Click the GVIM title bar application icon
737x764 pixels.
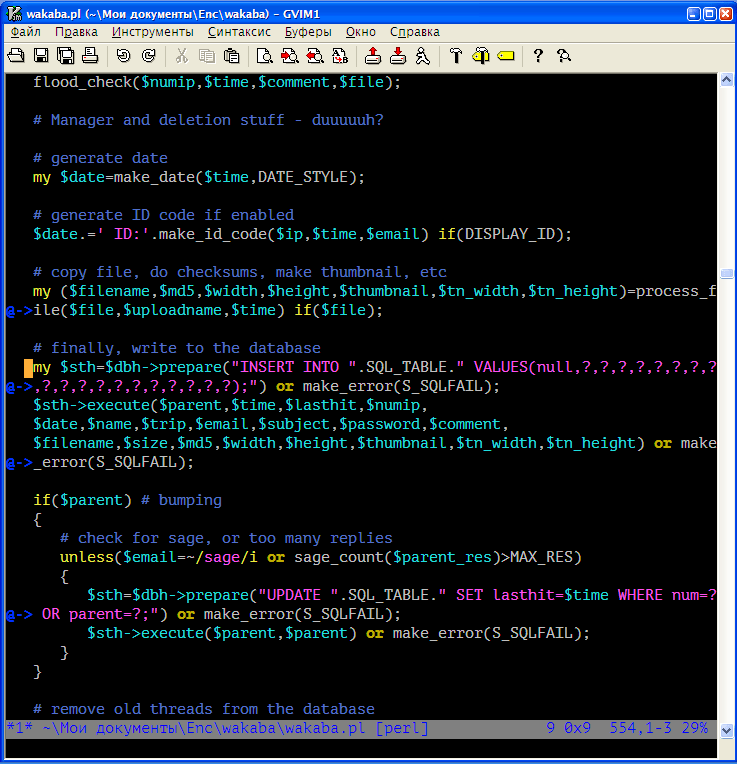click(x=15, y=14)
